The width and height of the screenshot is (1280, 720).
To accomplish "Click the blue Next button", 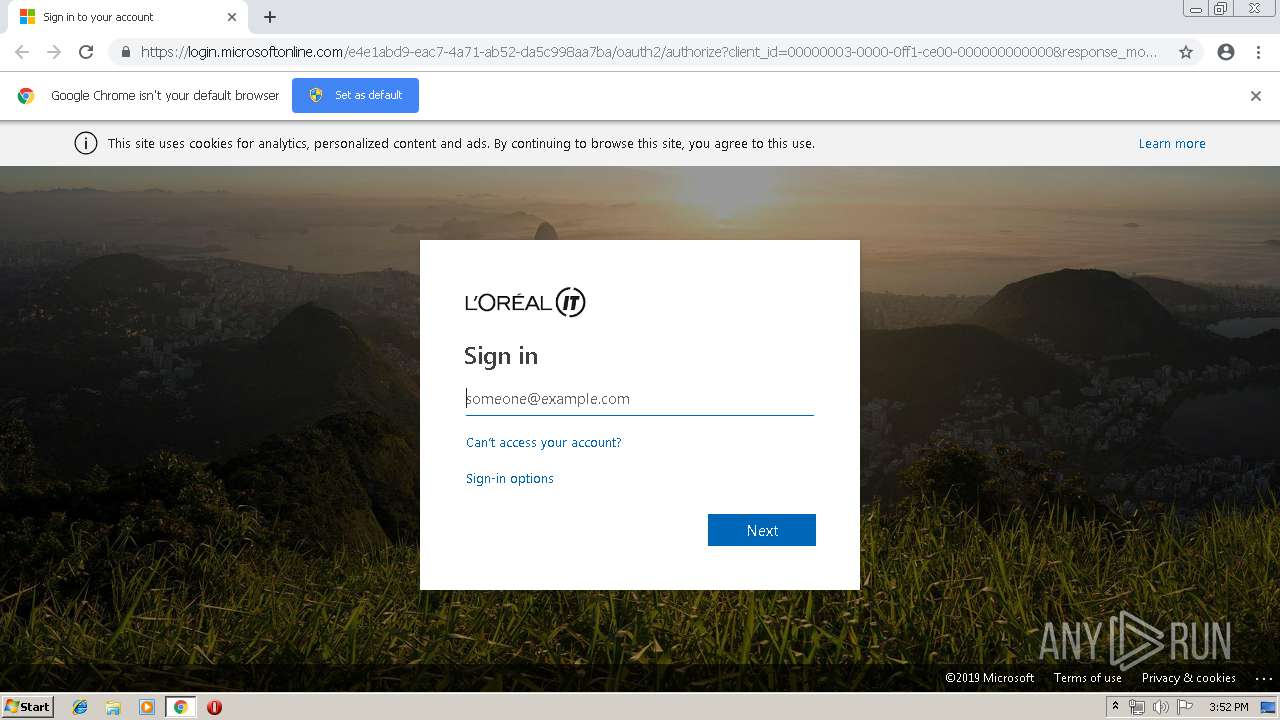I will tap(762, 530).
